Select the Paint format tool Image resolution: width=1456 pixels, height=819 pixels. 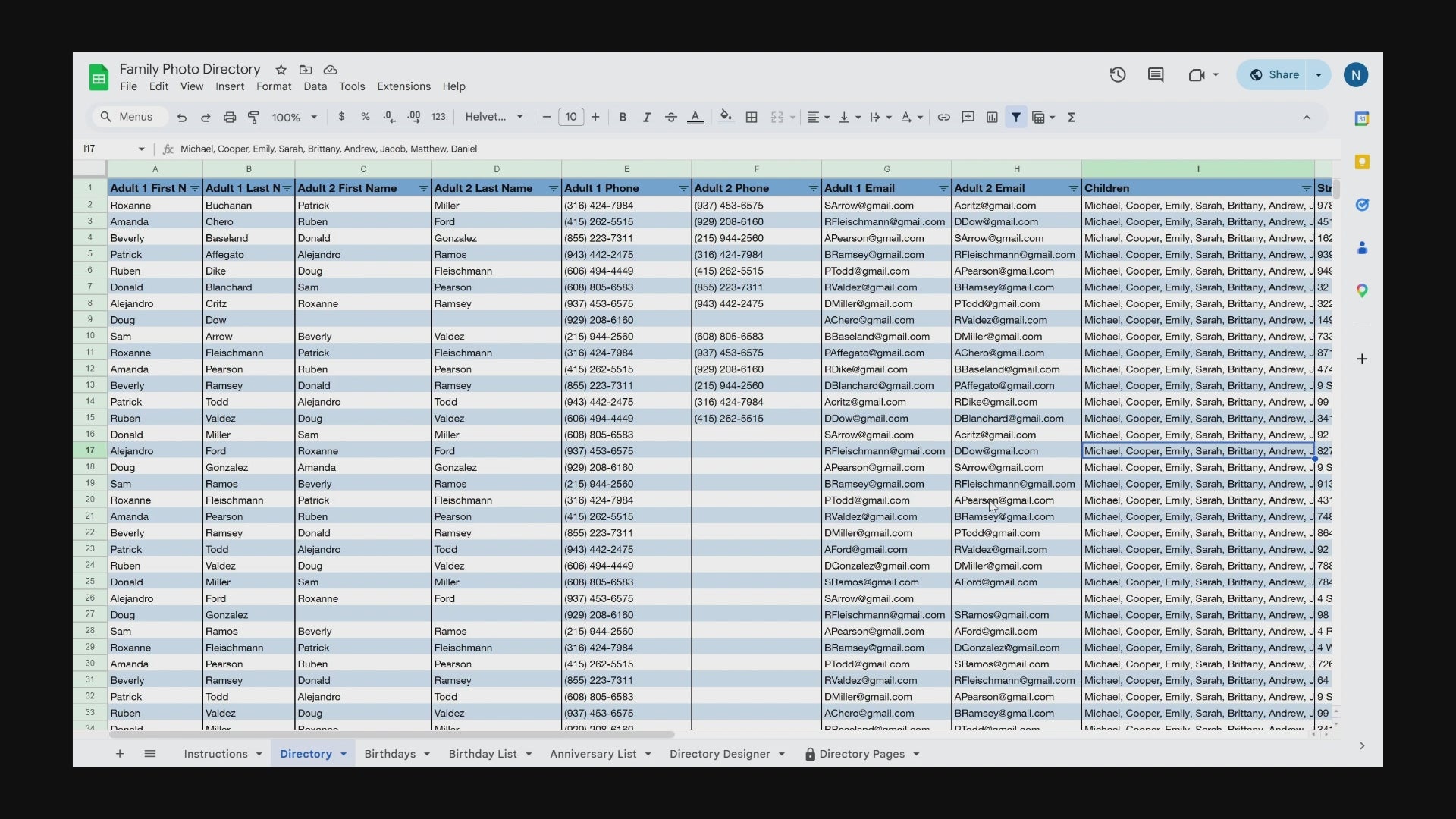coord(253,117)
